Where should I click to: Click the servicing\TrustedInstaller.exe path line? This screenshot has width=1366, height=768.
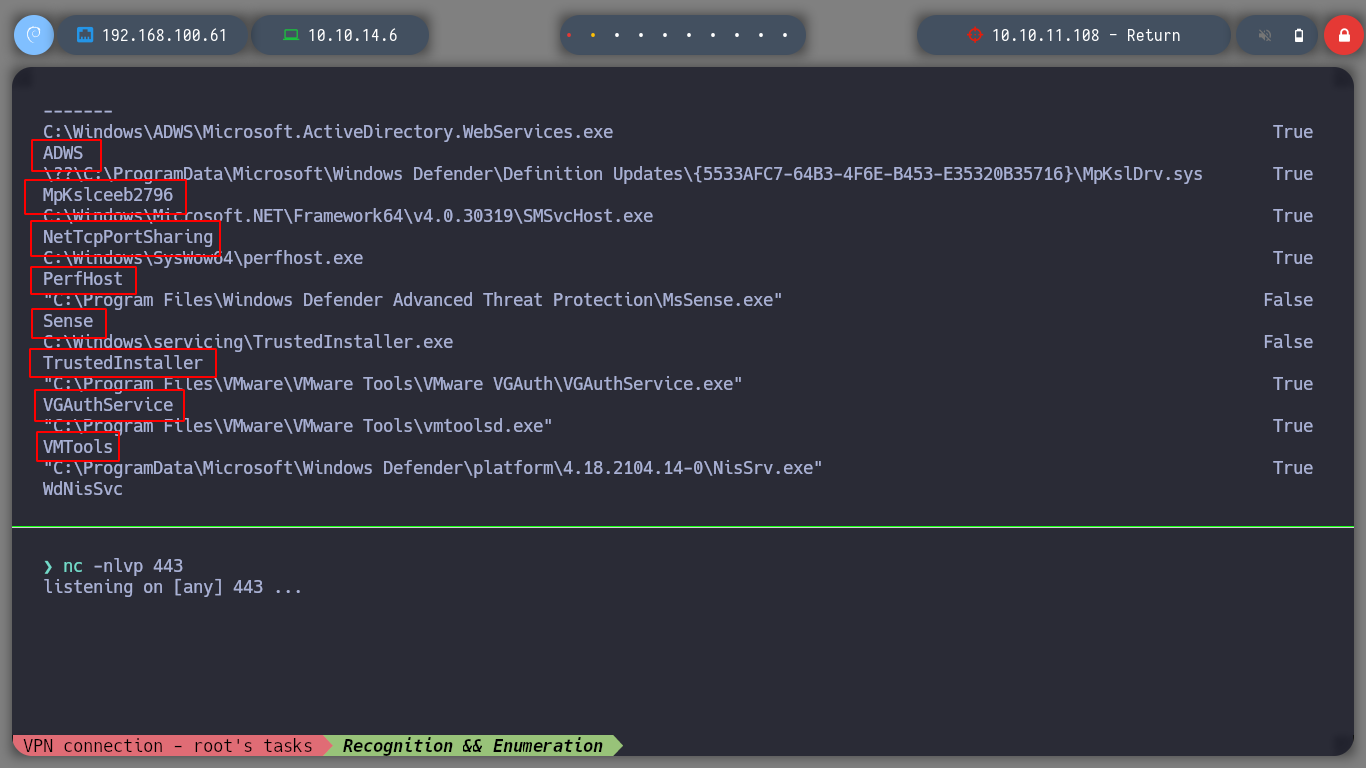coord(248,342)
